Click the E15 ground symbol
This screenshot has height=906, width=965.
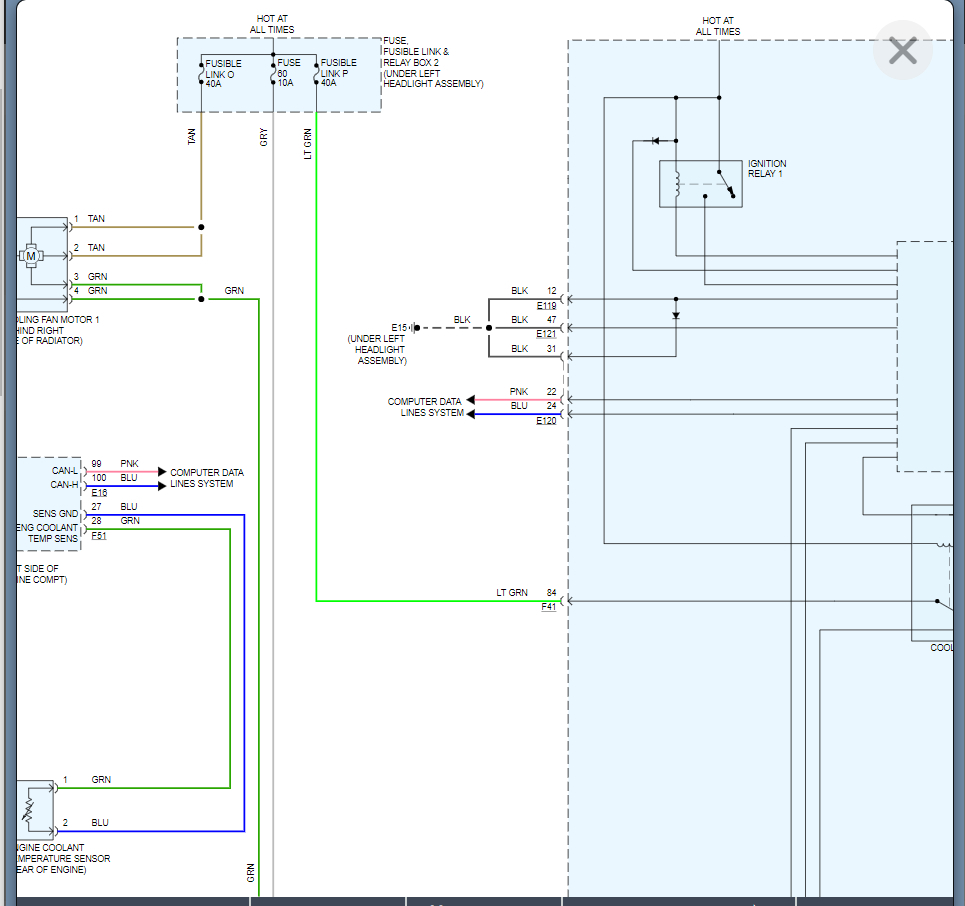click(416, 327)
